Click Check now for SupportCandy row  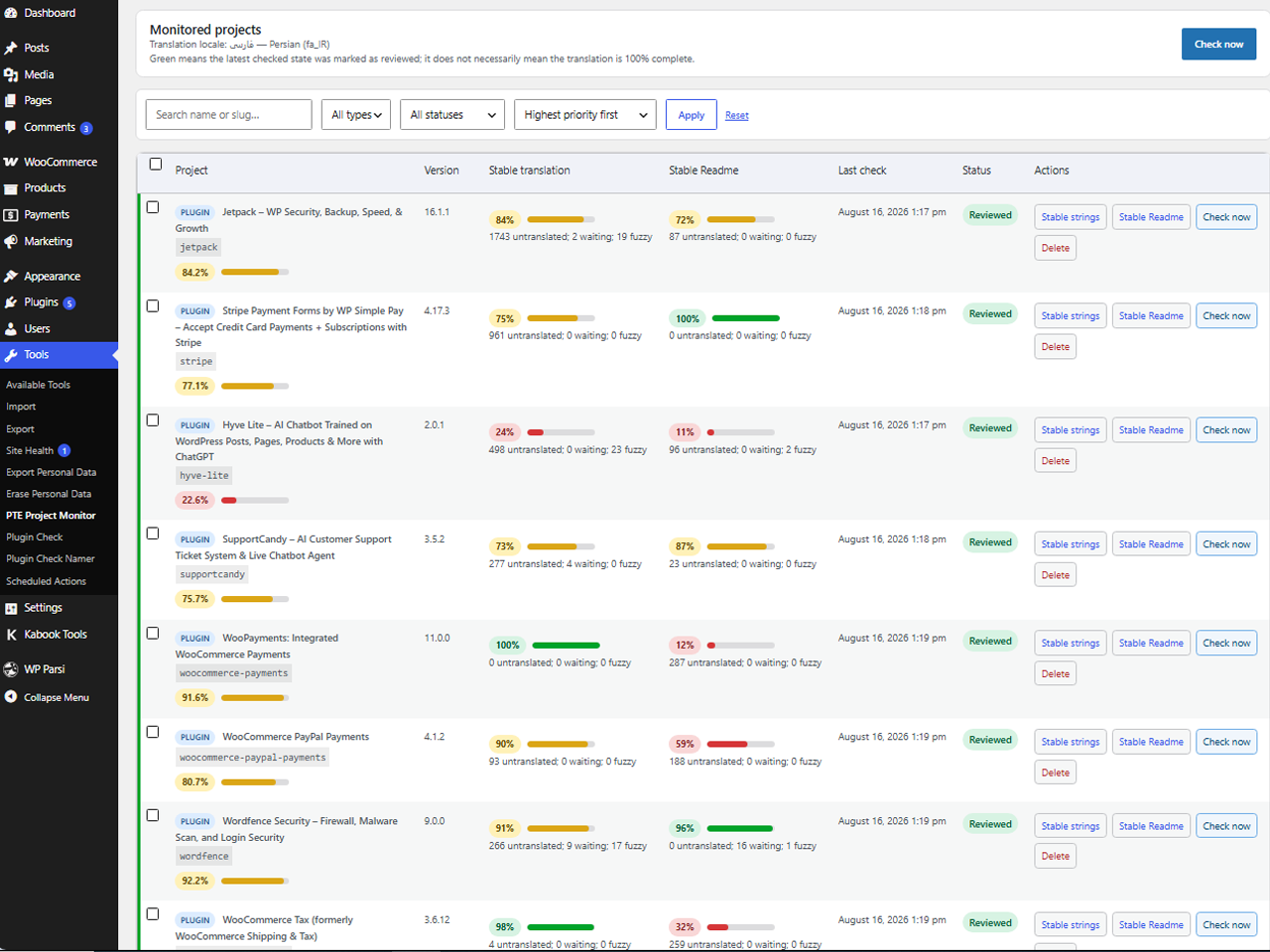click(x=1226, y=544)
